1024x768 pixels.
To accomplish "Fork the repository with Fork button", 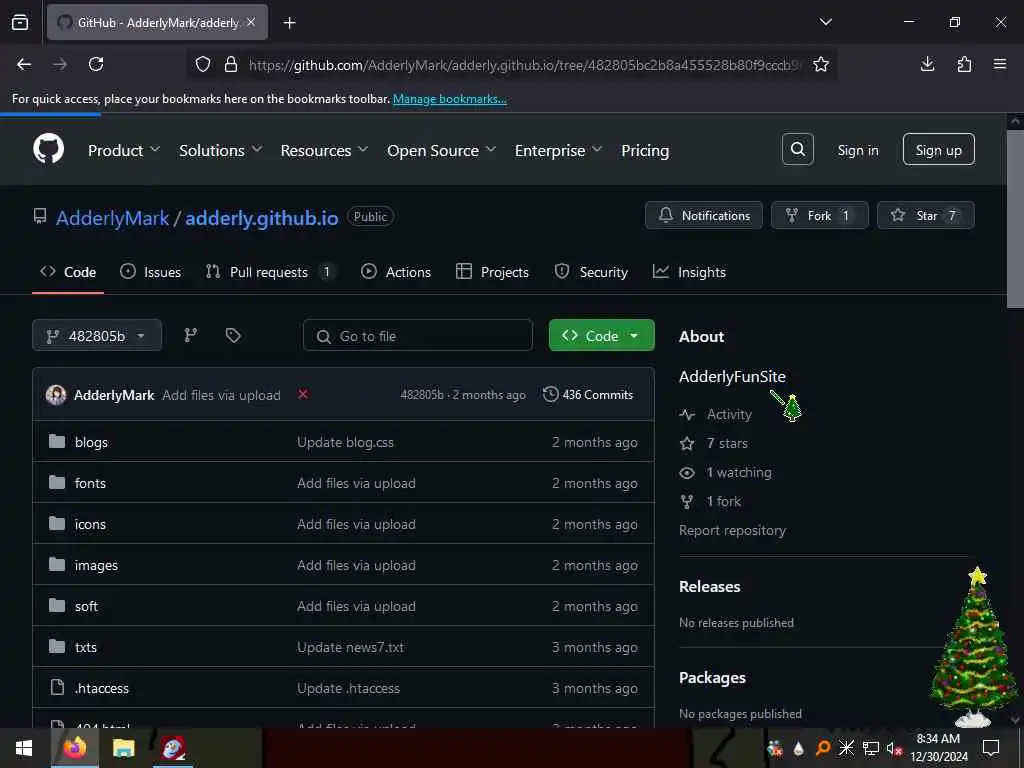I will click(820, 215).
